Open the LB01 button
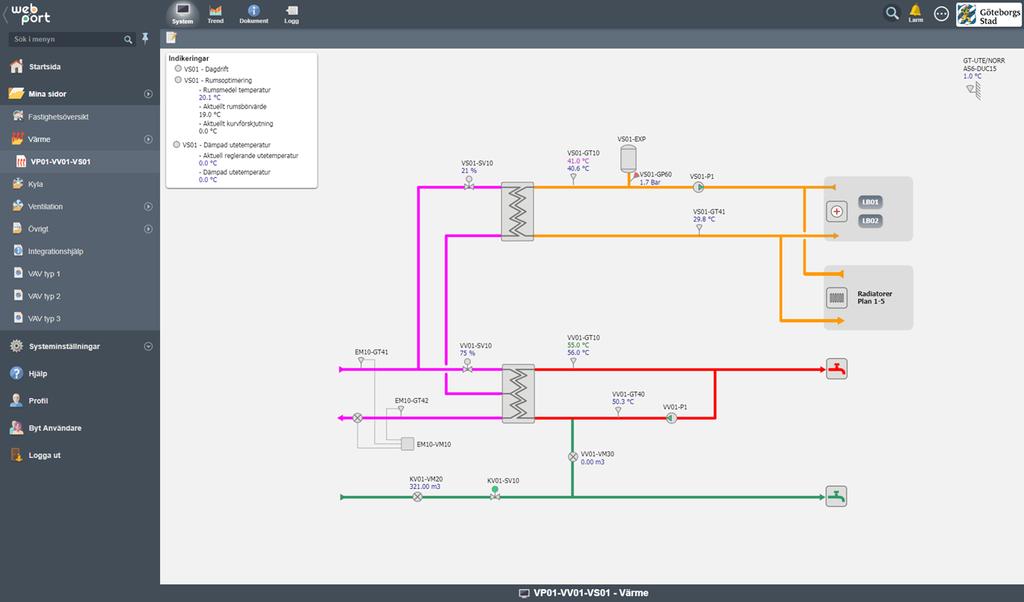The height and width of the screenshot is (602, 1024). point(870,202)
